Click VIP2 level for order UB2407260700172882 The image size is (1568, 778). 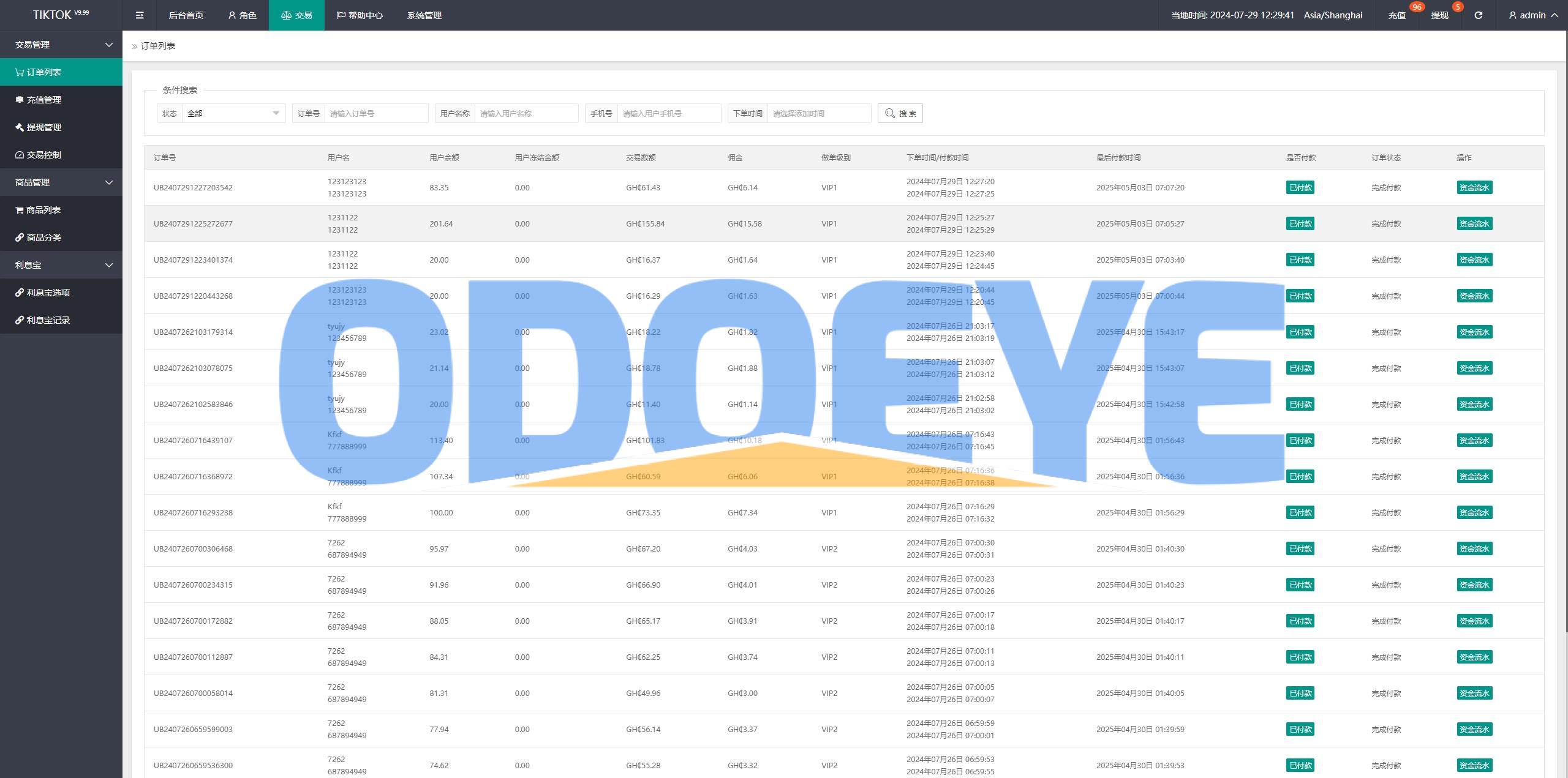point(829,621)
